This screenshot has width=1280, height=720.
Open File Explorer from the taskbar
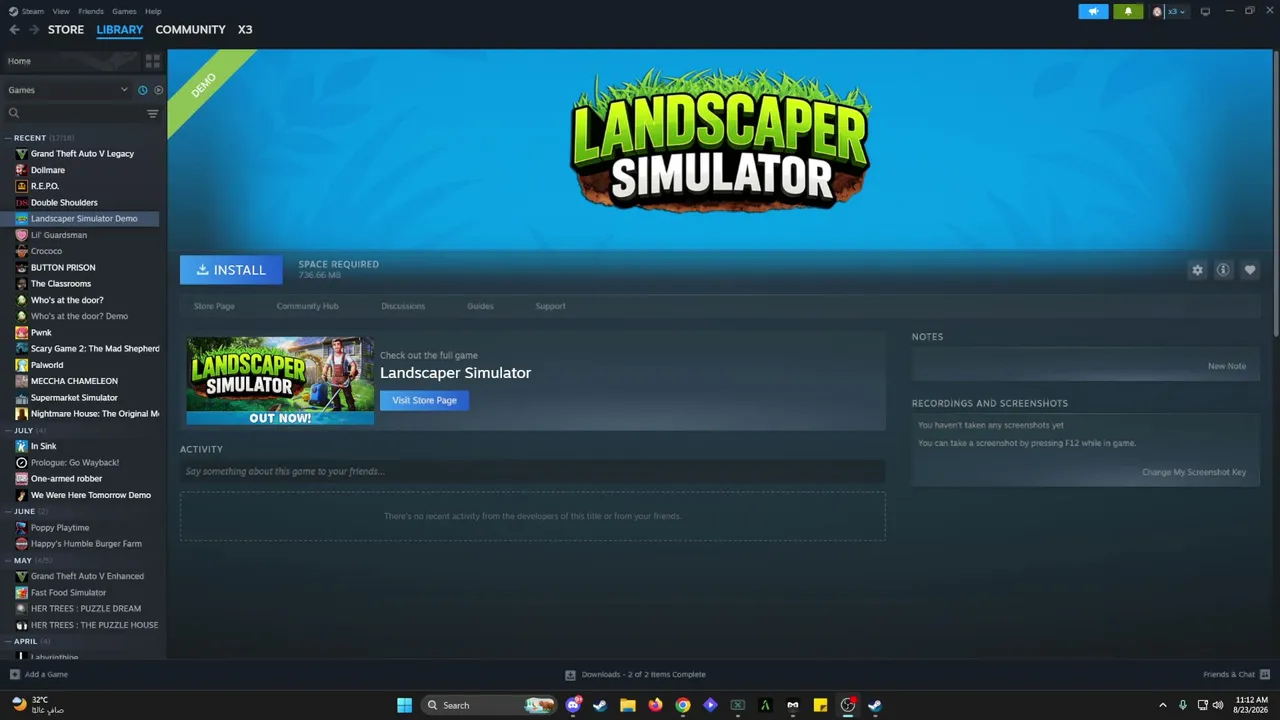pos(628,705)
